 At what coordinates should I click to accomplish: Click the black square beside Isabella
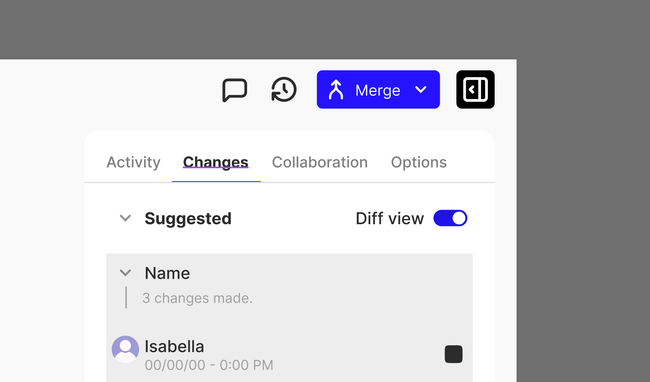454,354
